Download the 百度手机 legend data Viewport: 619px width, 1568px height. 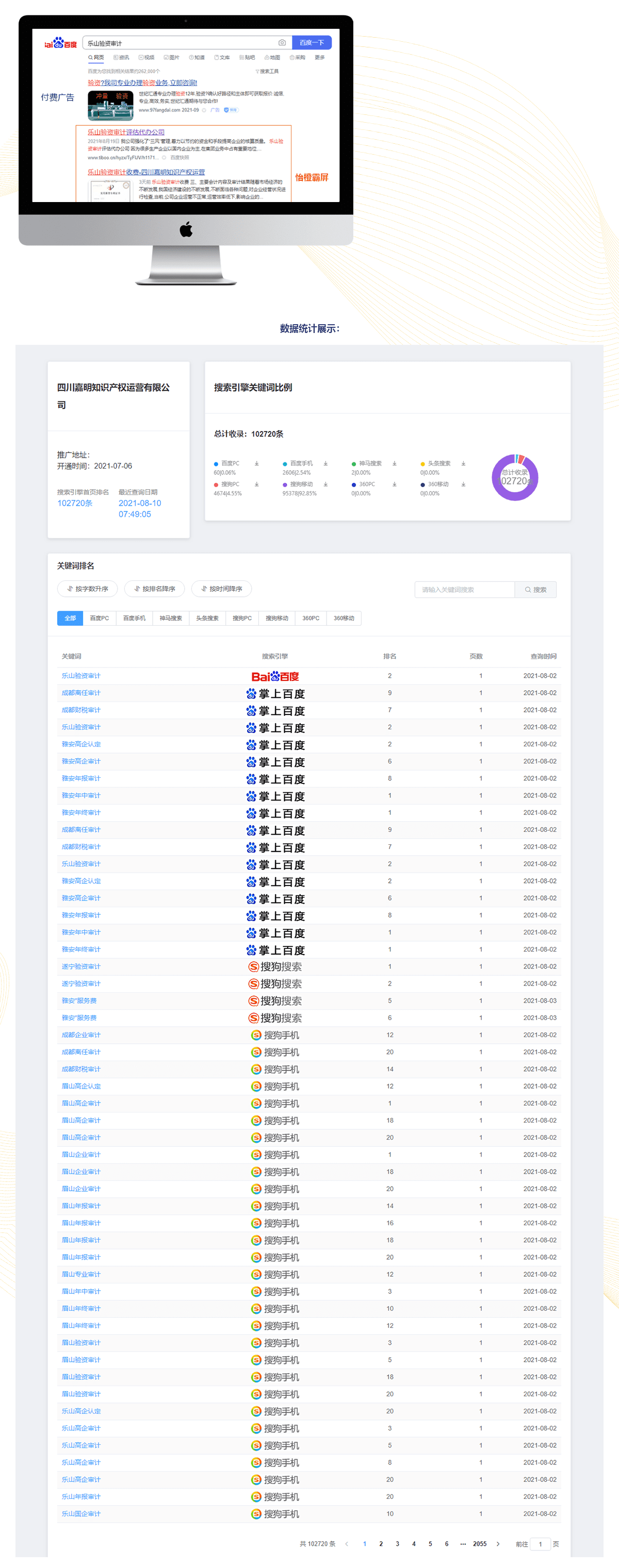click(x=325, y=464)
